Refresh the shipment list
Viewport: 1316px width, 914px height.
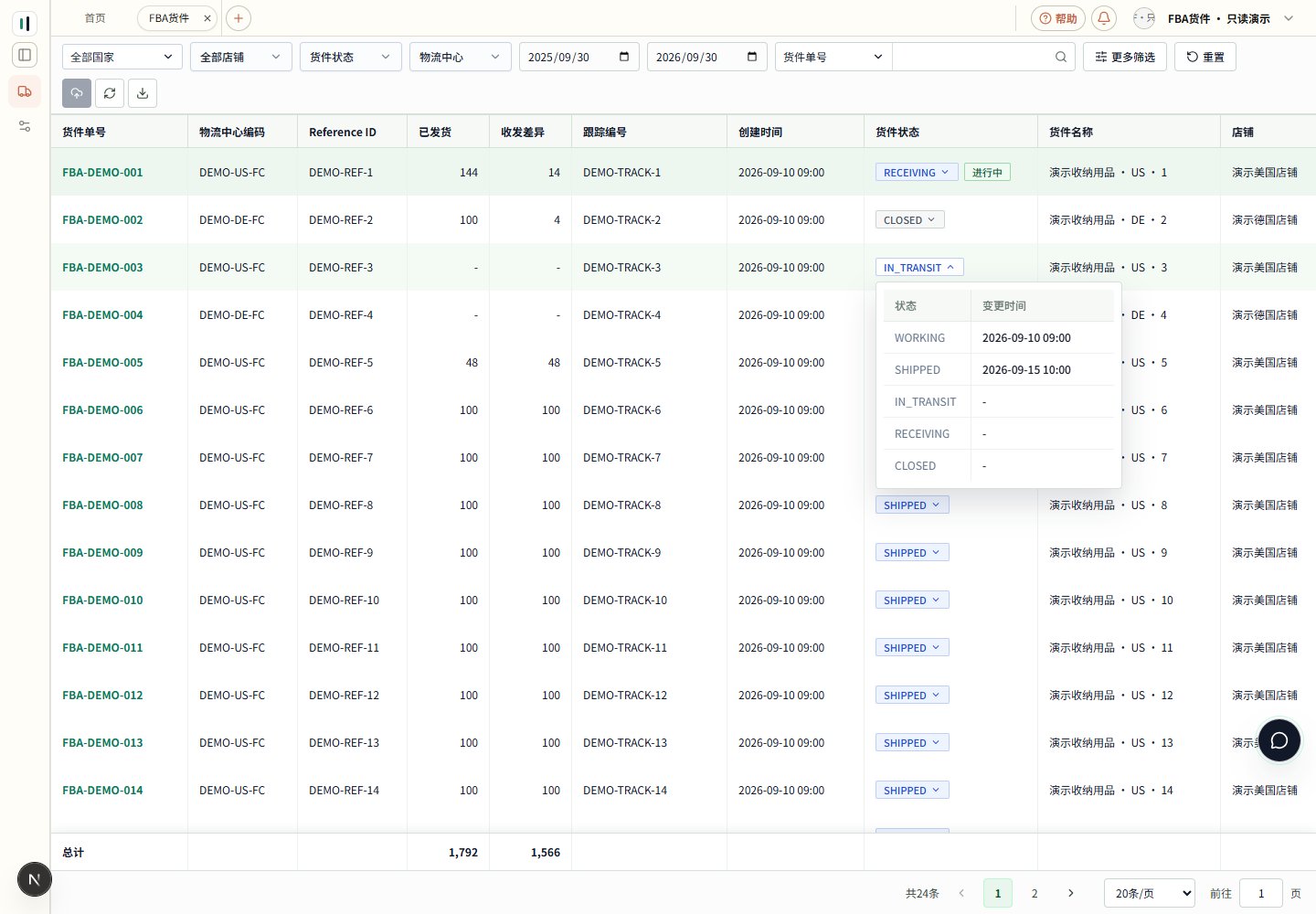110,92
